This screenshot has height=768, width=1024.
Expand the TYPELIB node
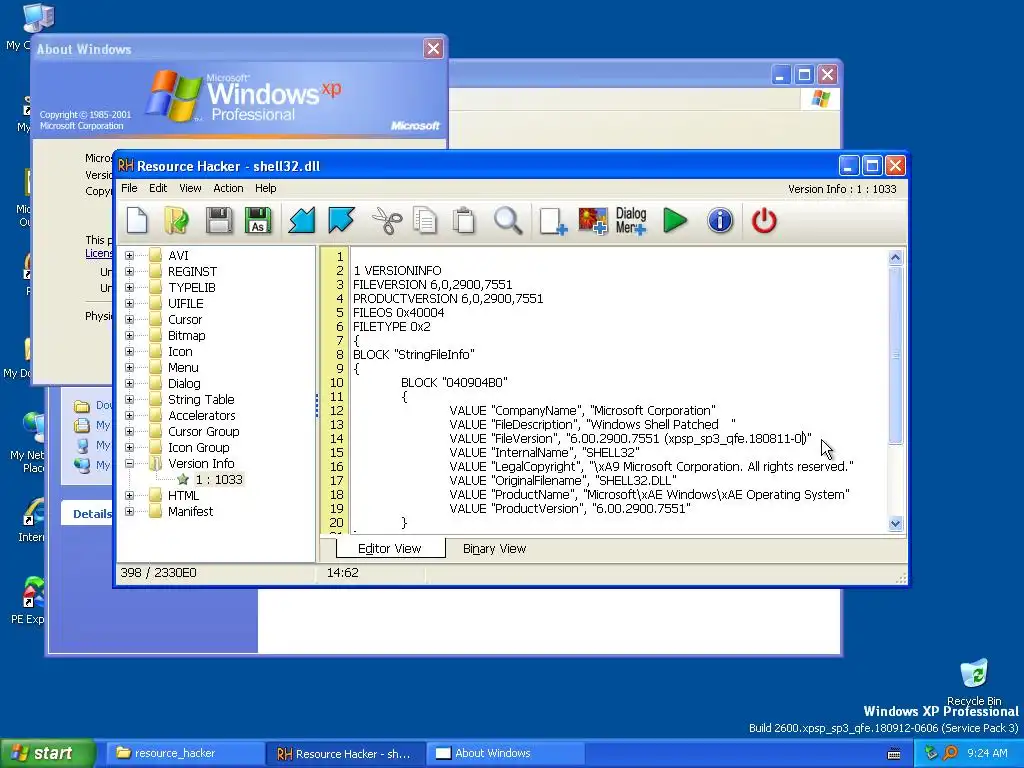[129, 287]
